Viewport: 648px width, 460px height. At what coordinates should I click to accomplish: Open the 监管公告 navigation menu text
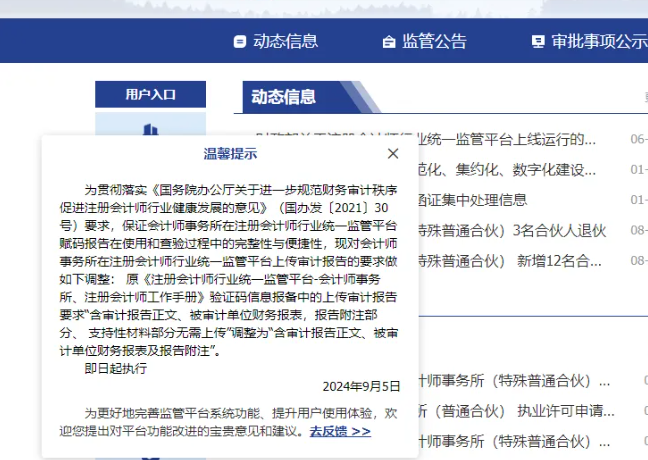coord(434,42)
